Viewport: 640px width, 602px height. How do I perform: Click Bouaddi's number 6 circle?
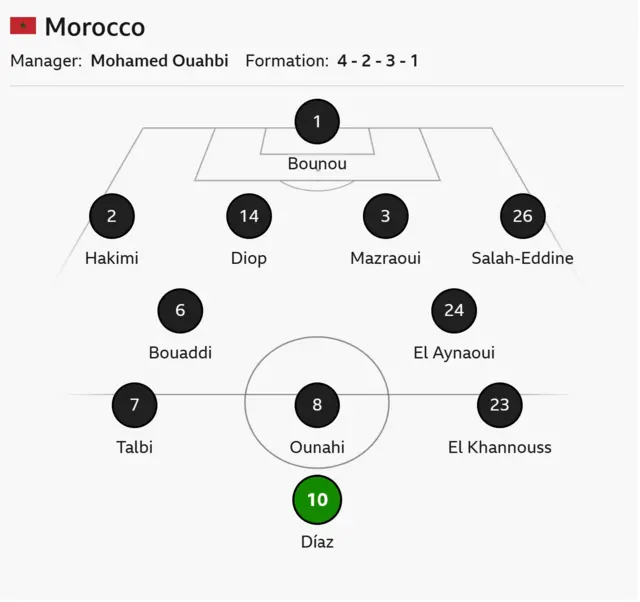(180, 311)
